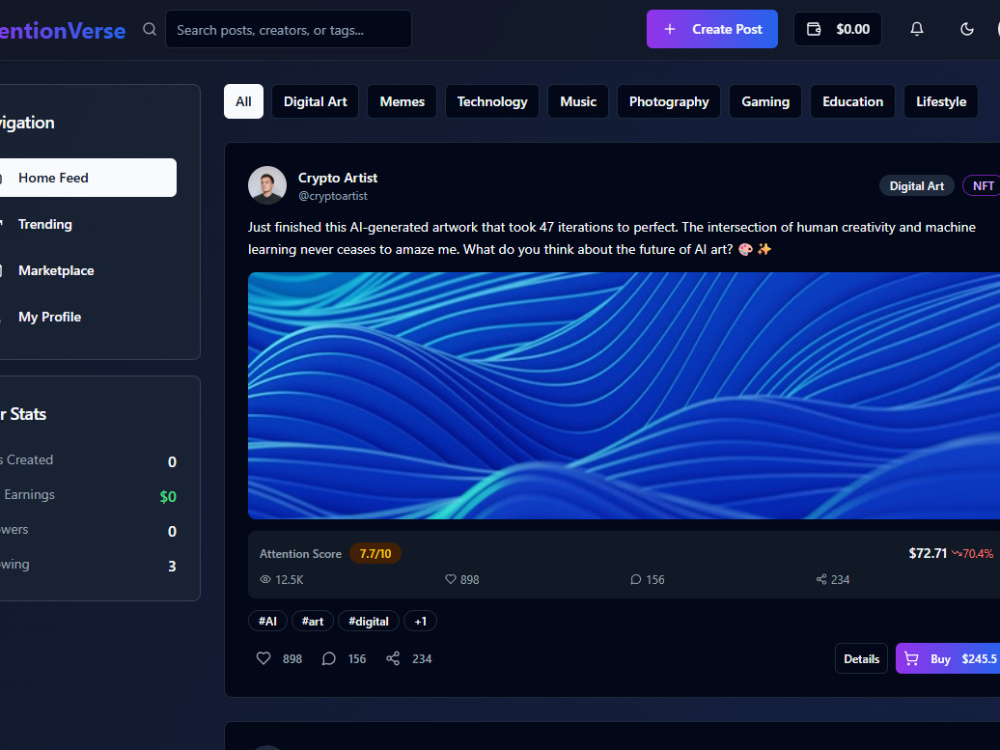Switch to Gaming category

coord(765,101)
